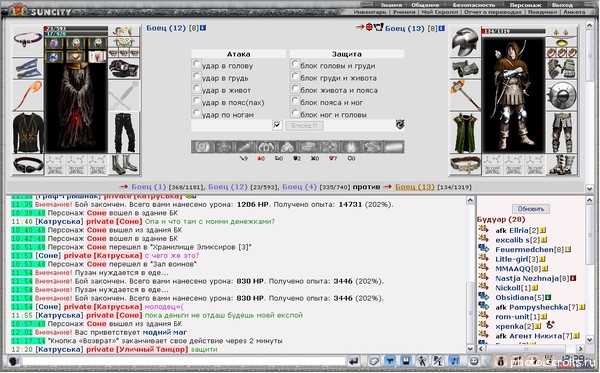Select attack 'удар в живот' radio button

tap(197, 89)
